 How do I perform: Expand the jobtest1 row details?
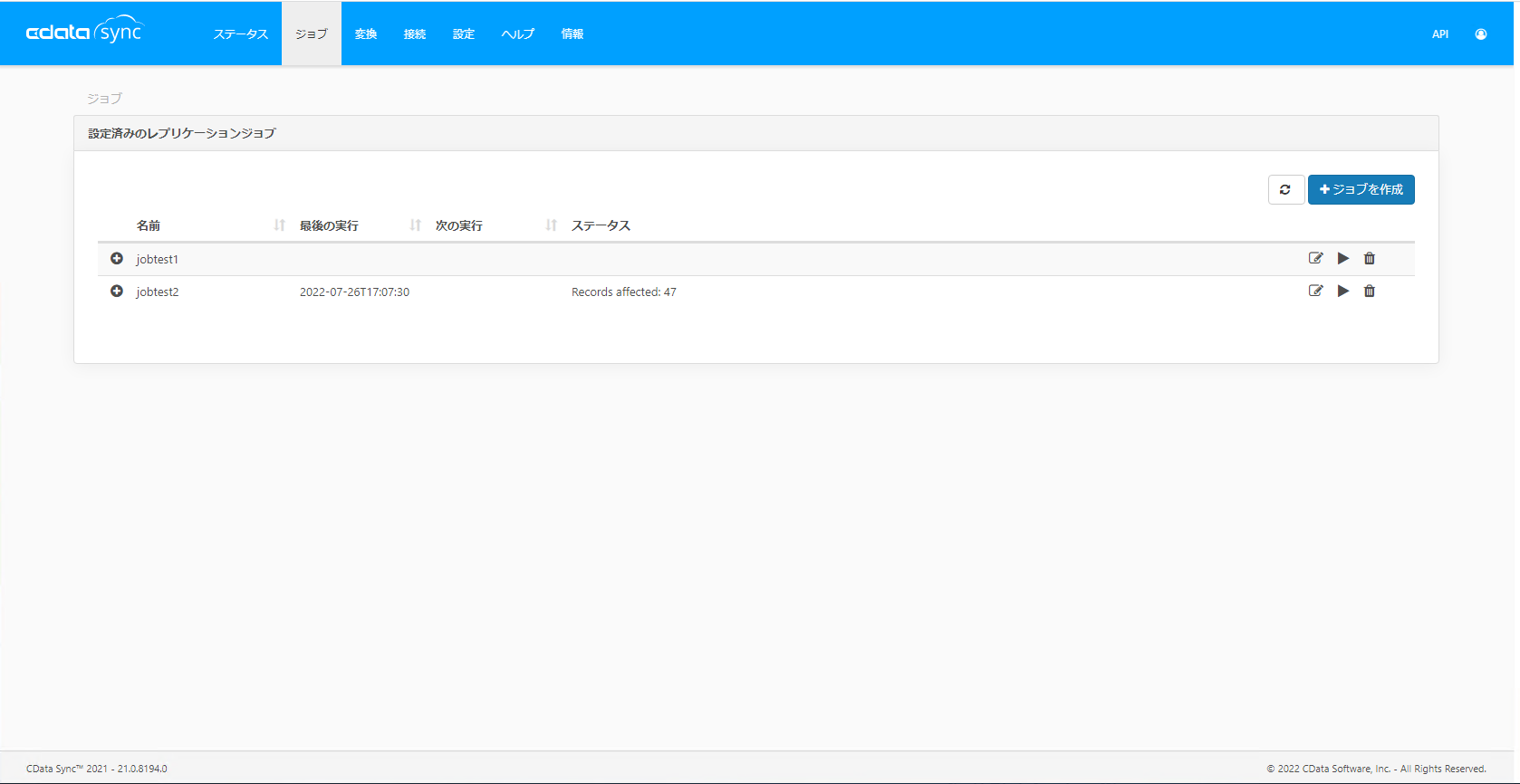(117, 259)
